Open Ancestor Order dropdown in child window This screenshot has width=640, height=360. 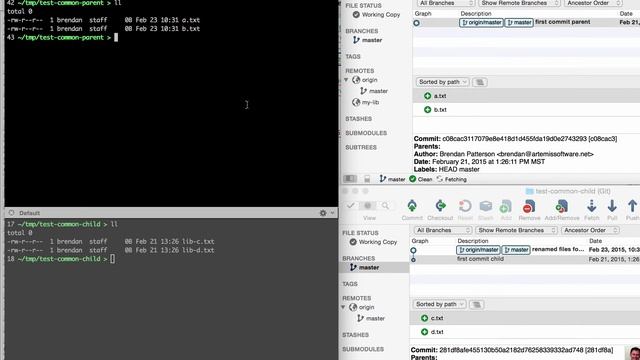[x=590, y=230]
